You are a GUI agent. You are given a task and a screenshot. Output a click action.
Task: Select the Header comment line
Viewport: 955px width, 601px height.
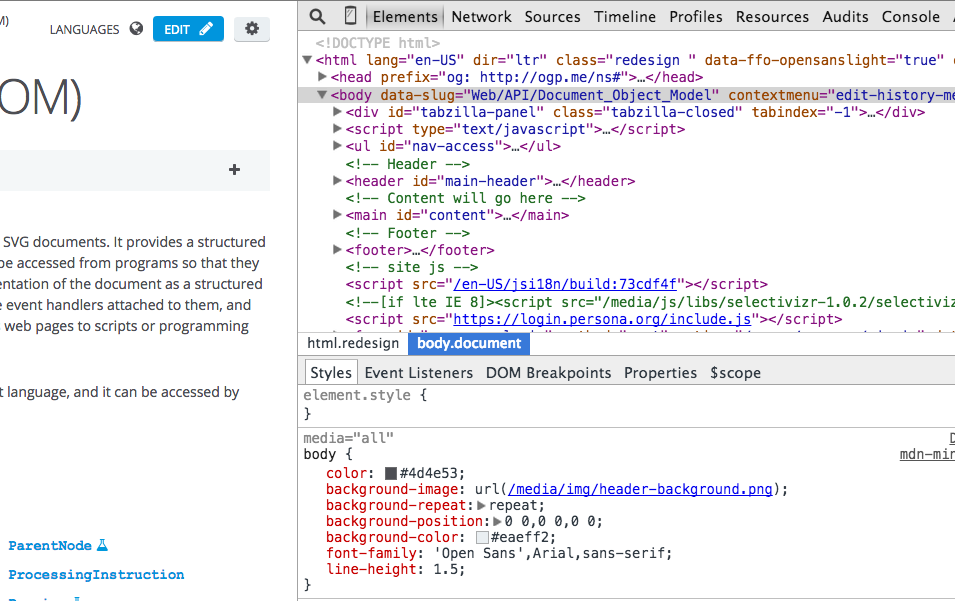point(407,164)
